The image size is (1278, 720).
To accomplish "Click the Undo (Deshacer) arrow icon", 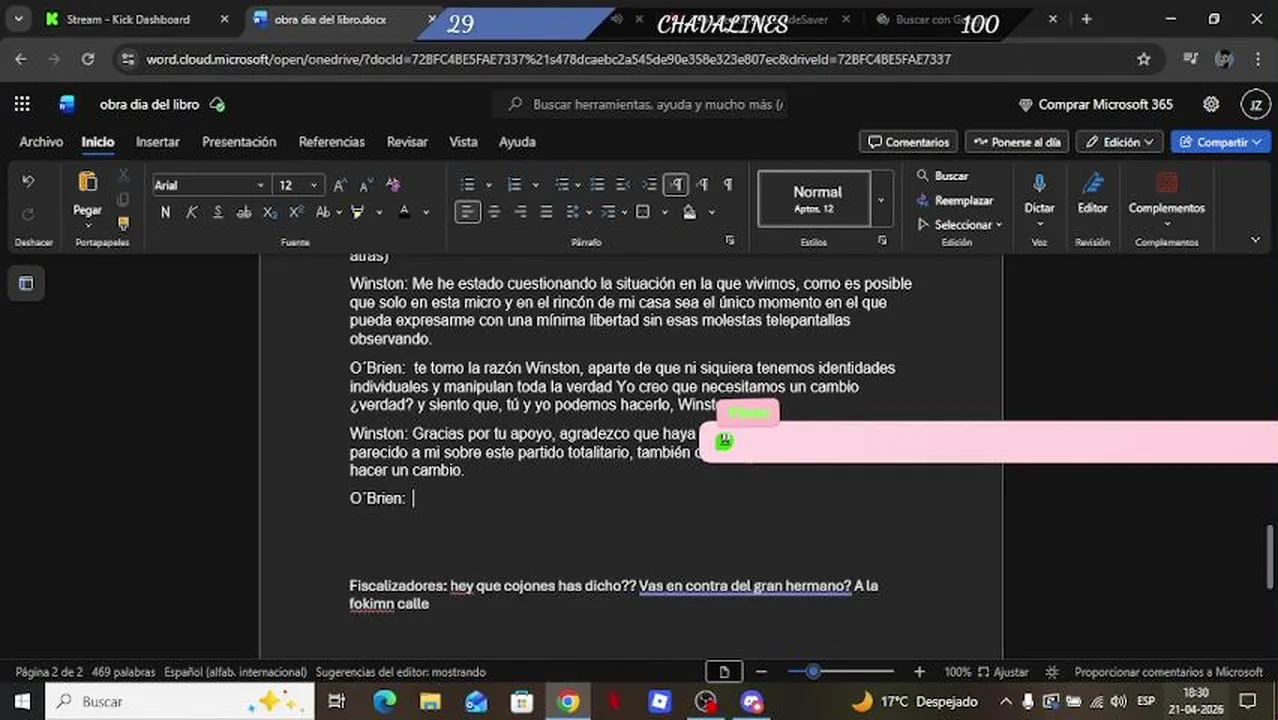I will [28, 182].
